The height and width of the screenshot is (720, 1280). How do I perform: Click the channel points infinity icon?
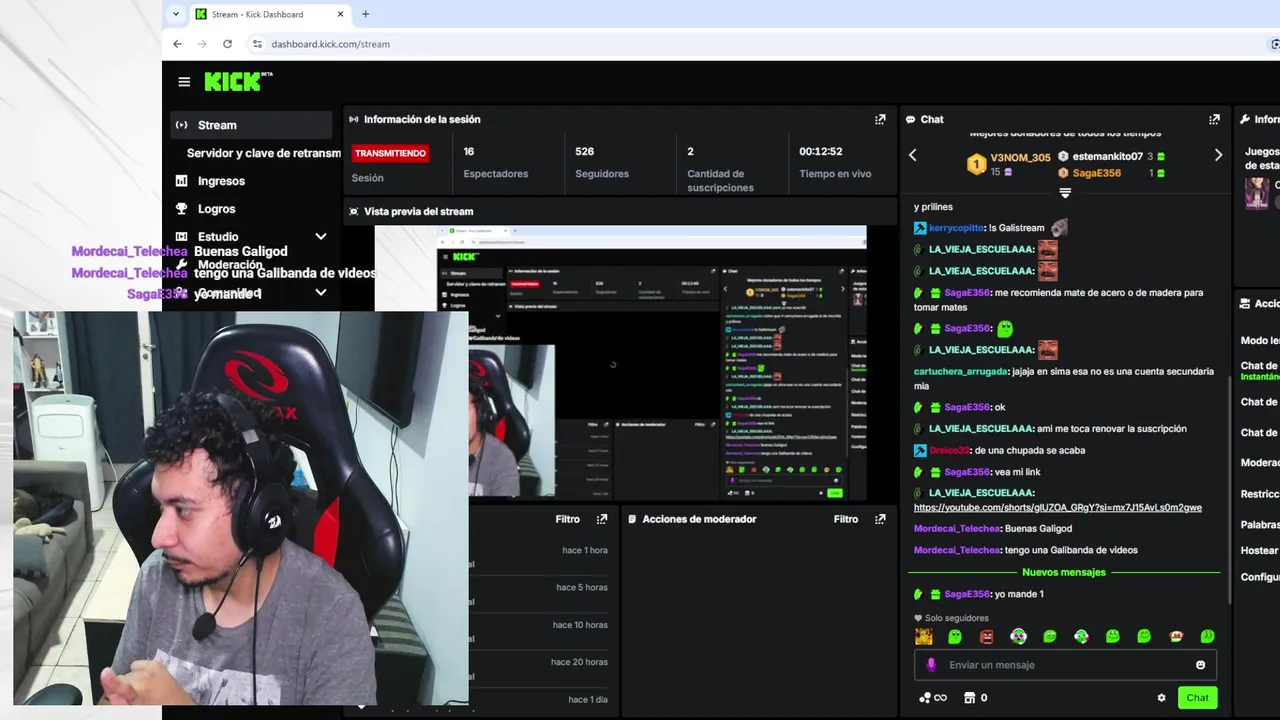[933, 698]
